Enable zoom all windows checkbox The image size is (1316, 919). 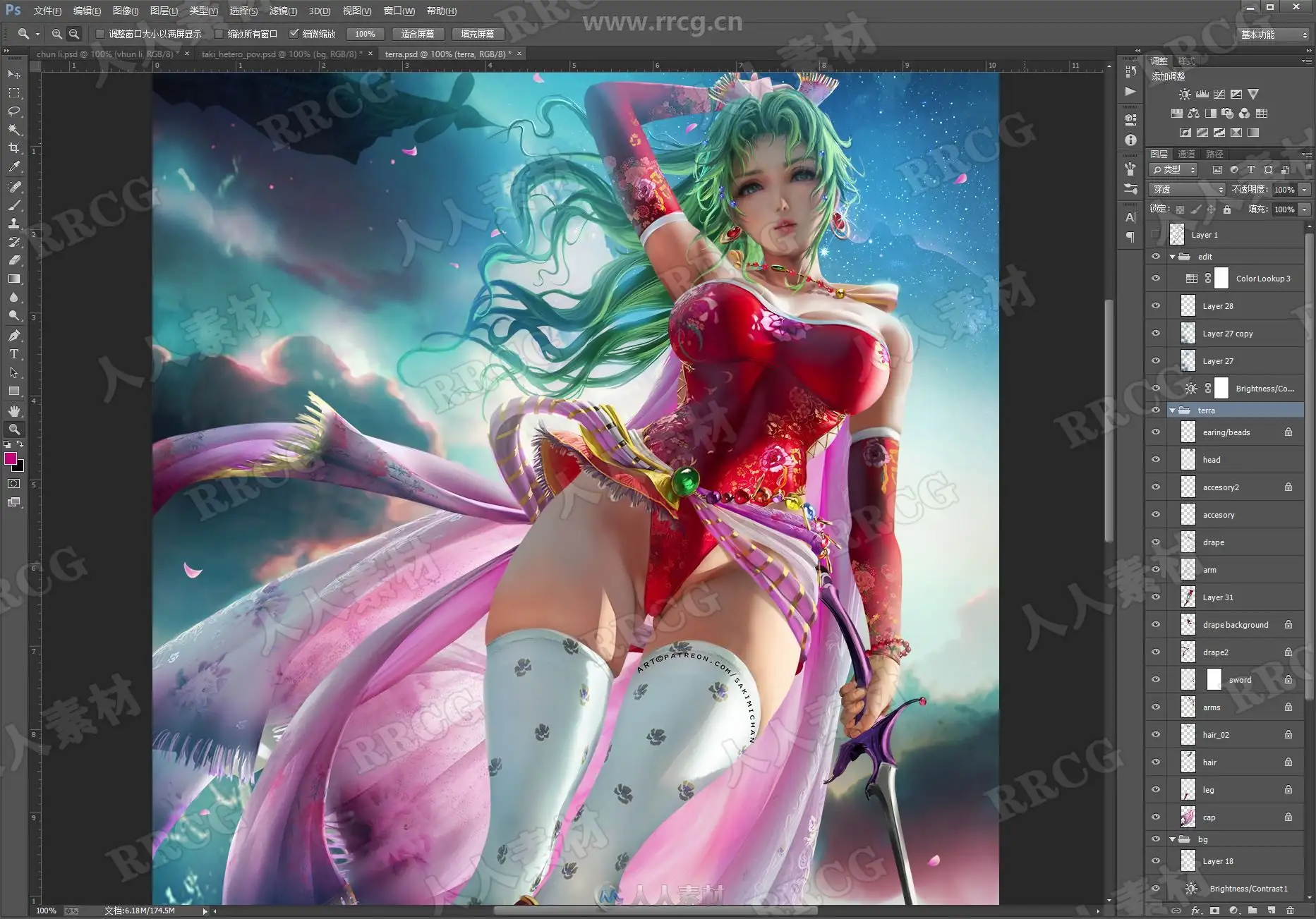click(x=219, y=34)
